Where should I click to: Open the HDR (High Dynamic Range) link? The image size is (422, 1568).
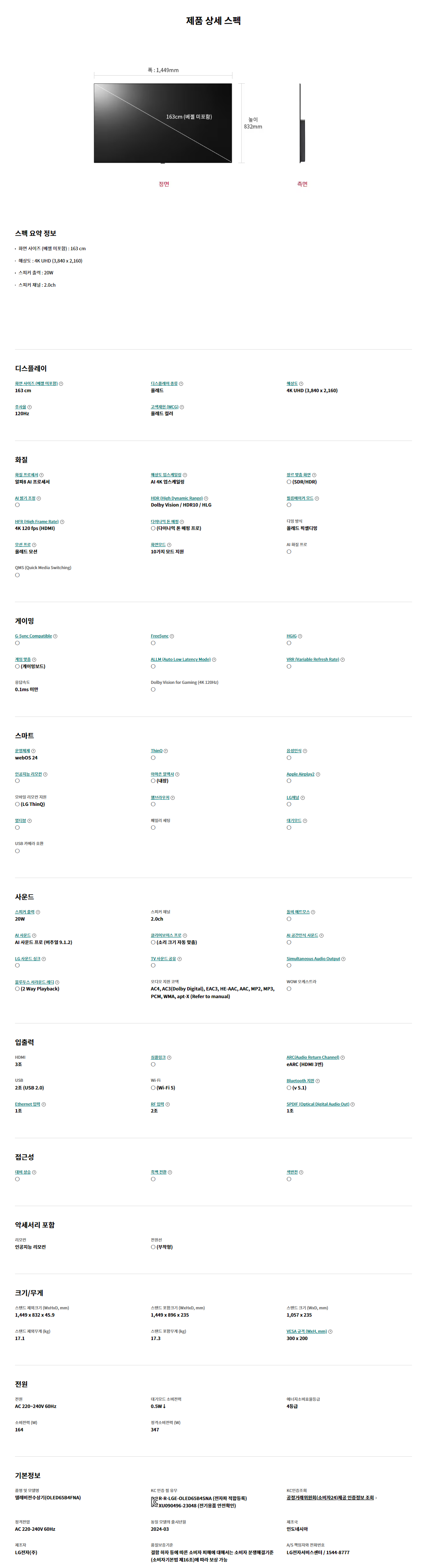click(176, 498)
